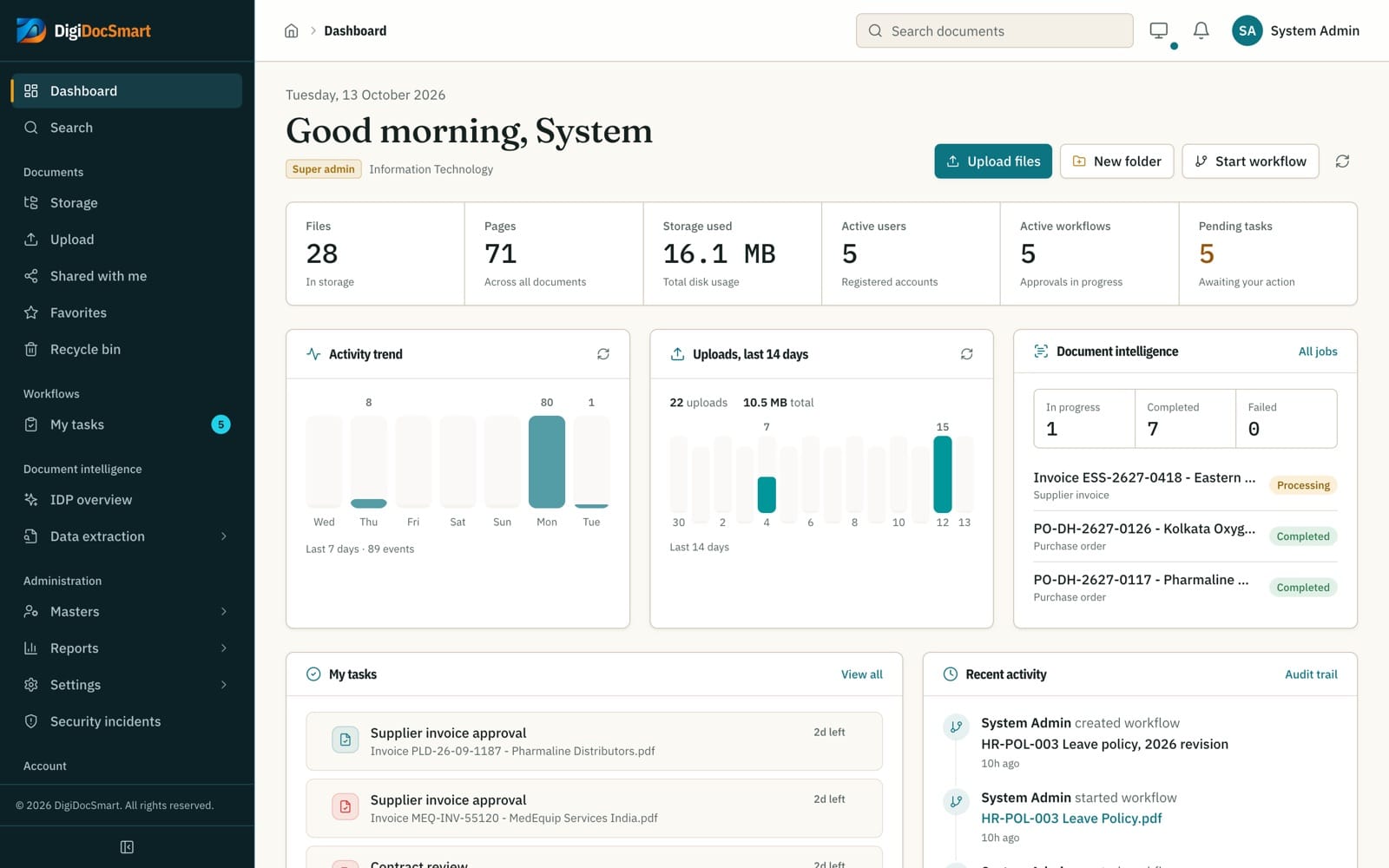Viewport: 1389px width, 868px height.
Task: Click the New folder button
Action: (1117, 161)
